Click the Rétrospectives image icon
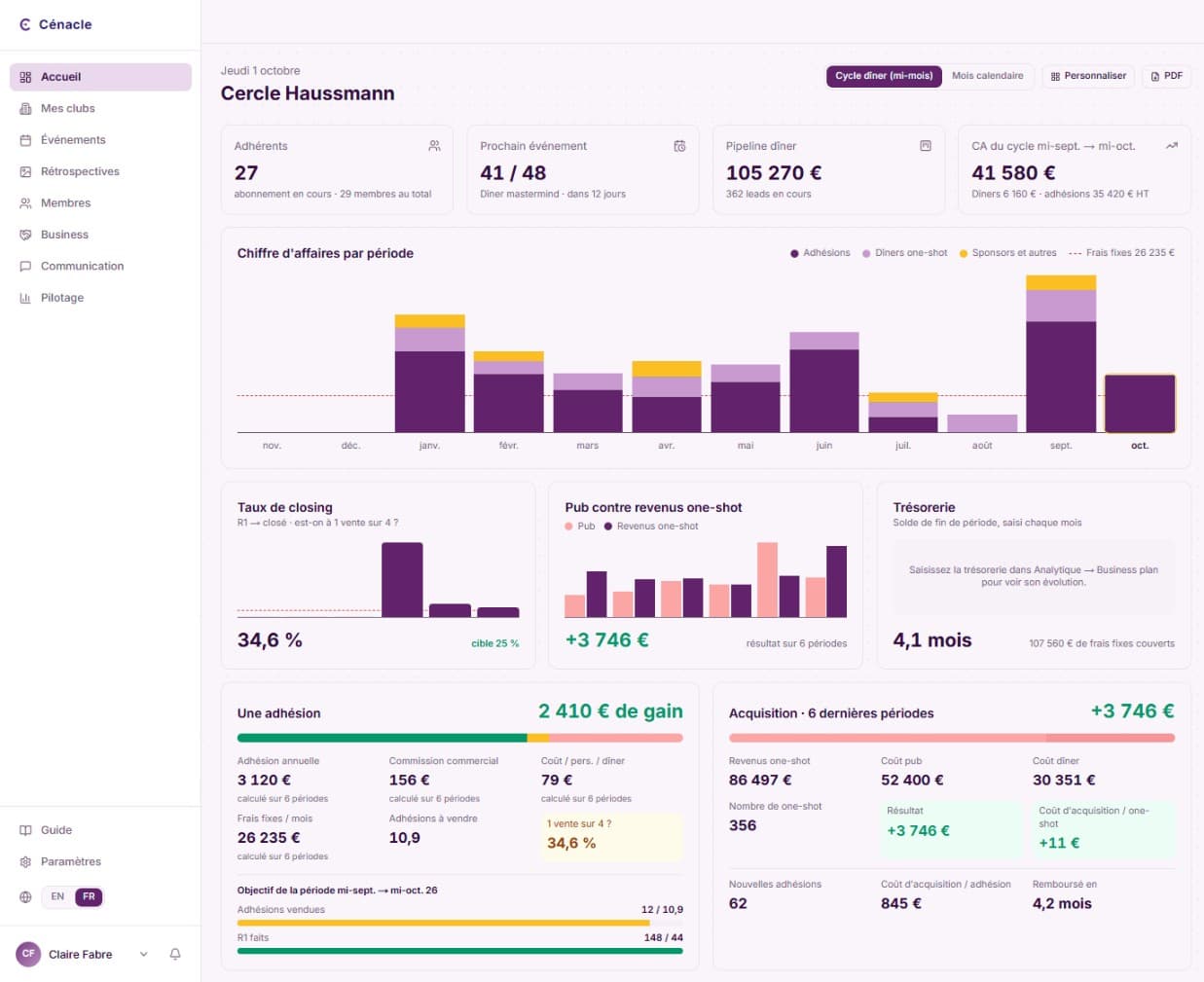Screen dimensions: 1204x982 25,172
